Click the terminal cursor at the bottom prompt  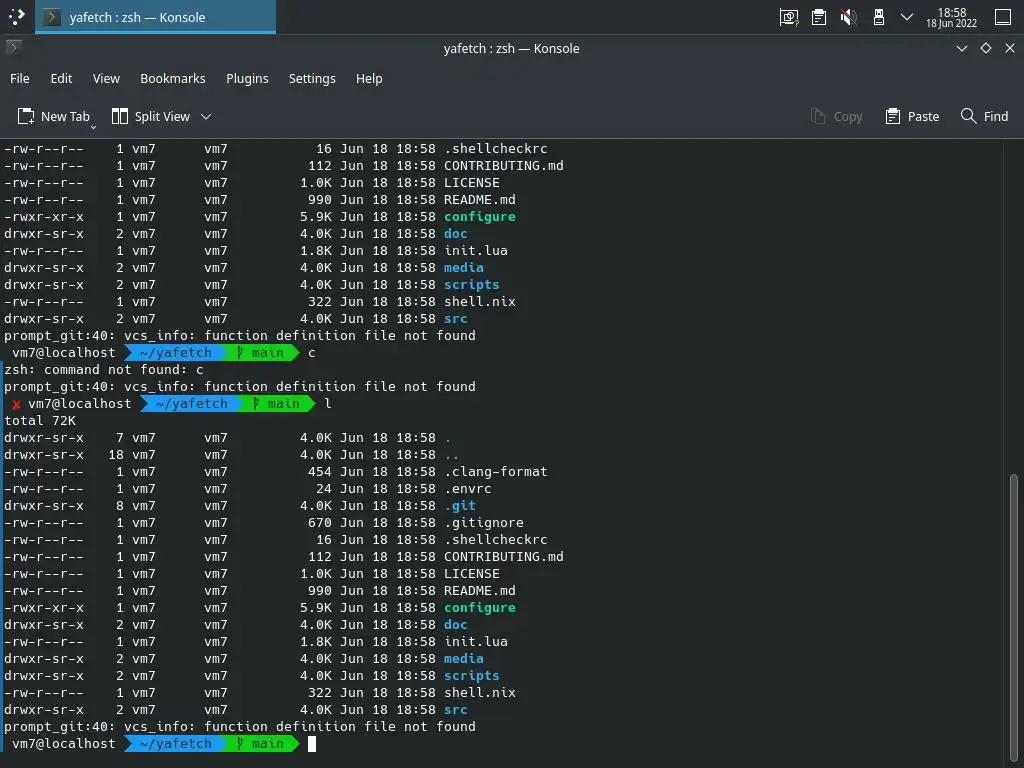(x=312, y=744)
